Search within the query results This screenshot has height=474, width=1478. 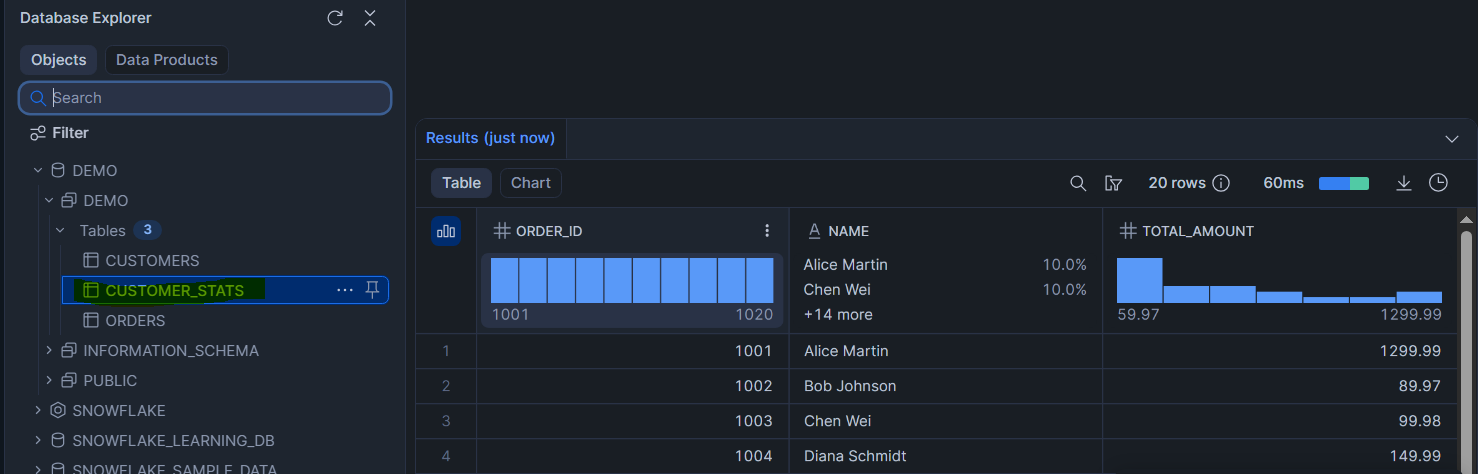[1078, 183]
